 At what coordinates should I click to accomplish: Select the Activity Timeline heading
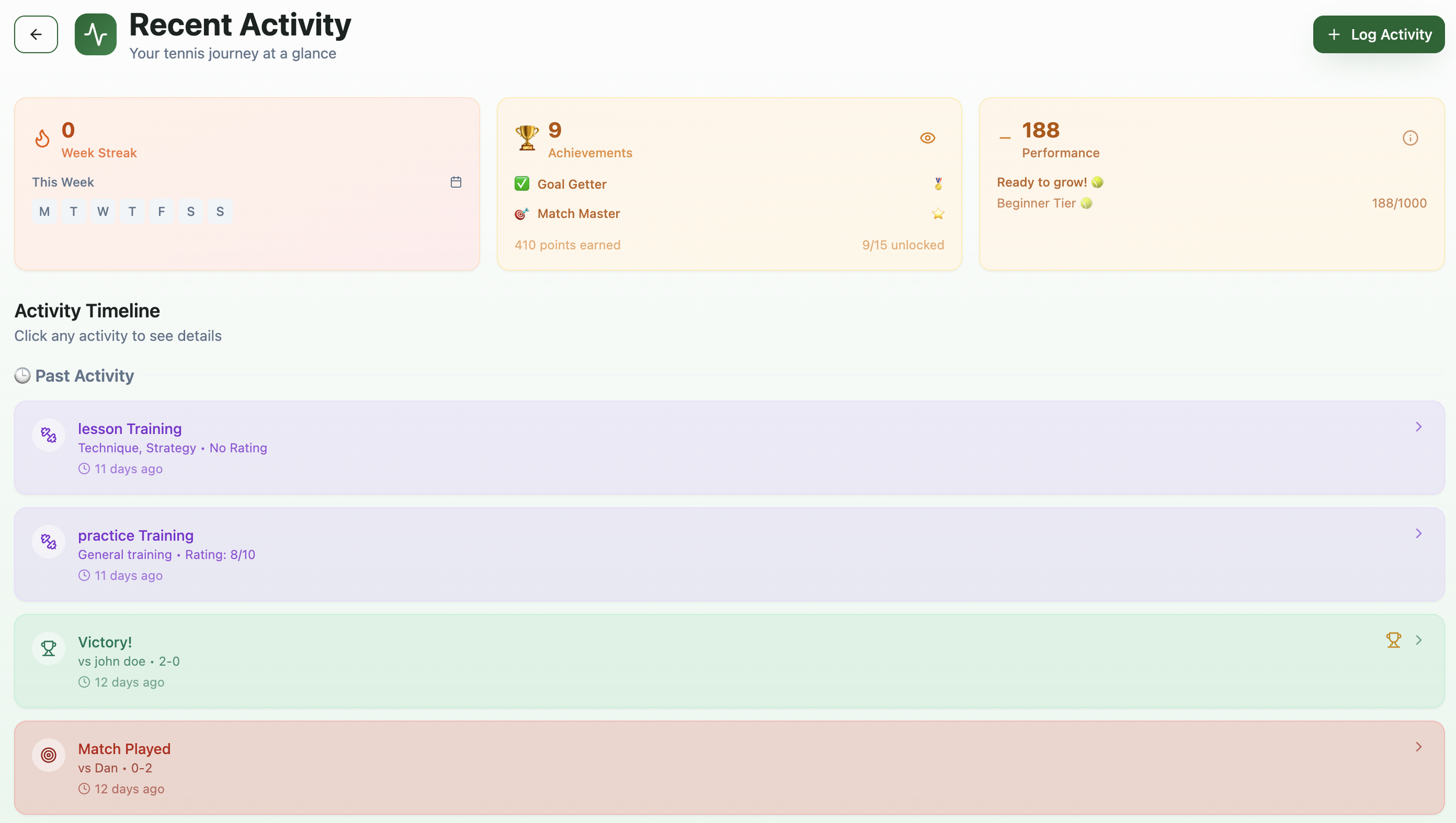tap(87, 310)
